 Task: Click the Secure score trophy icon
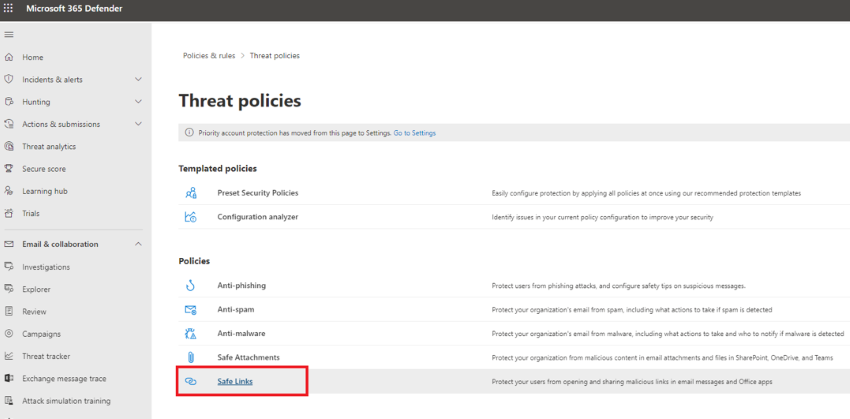pyautogui.click(x=9, y=169)
